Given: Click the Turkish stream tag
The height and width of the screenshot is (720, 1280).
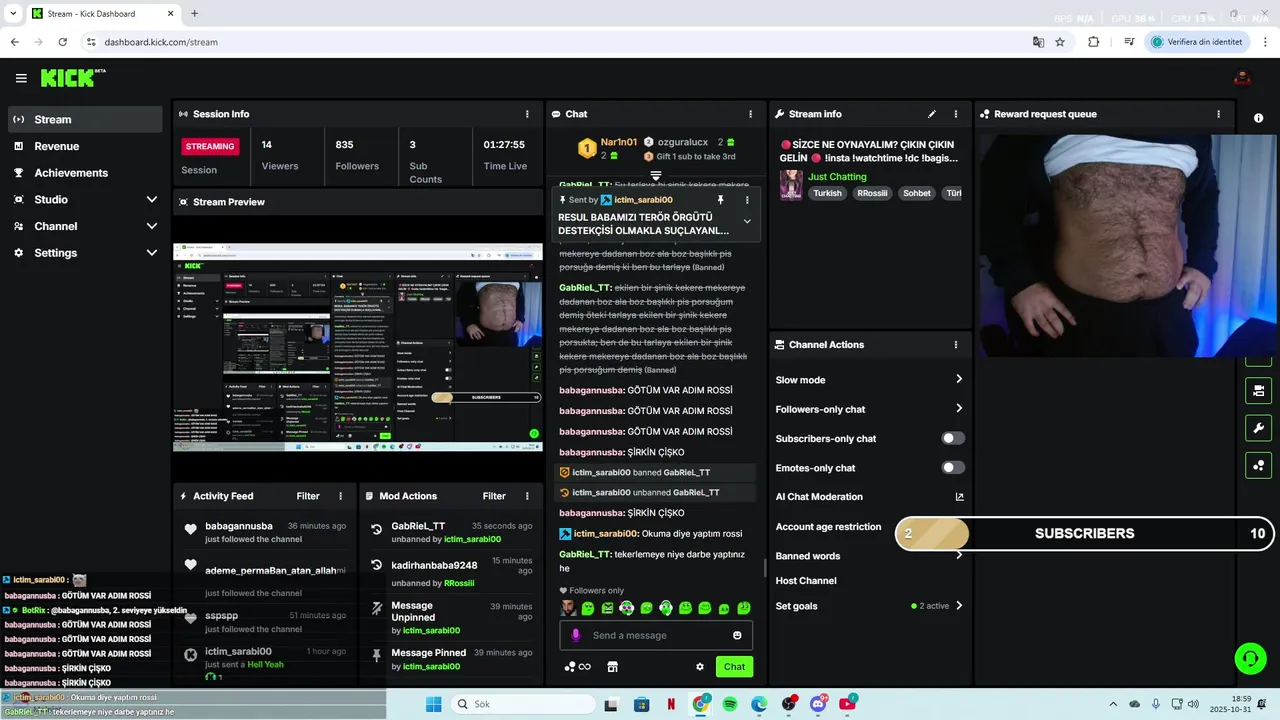Looking at the screenshot, I should [x=827, y=193].
